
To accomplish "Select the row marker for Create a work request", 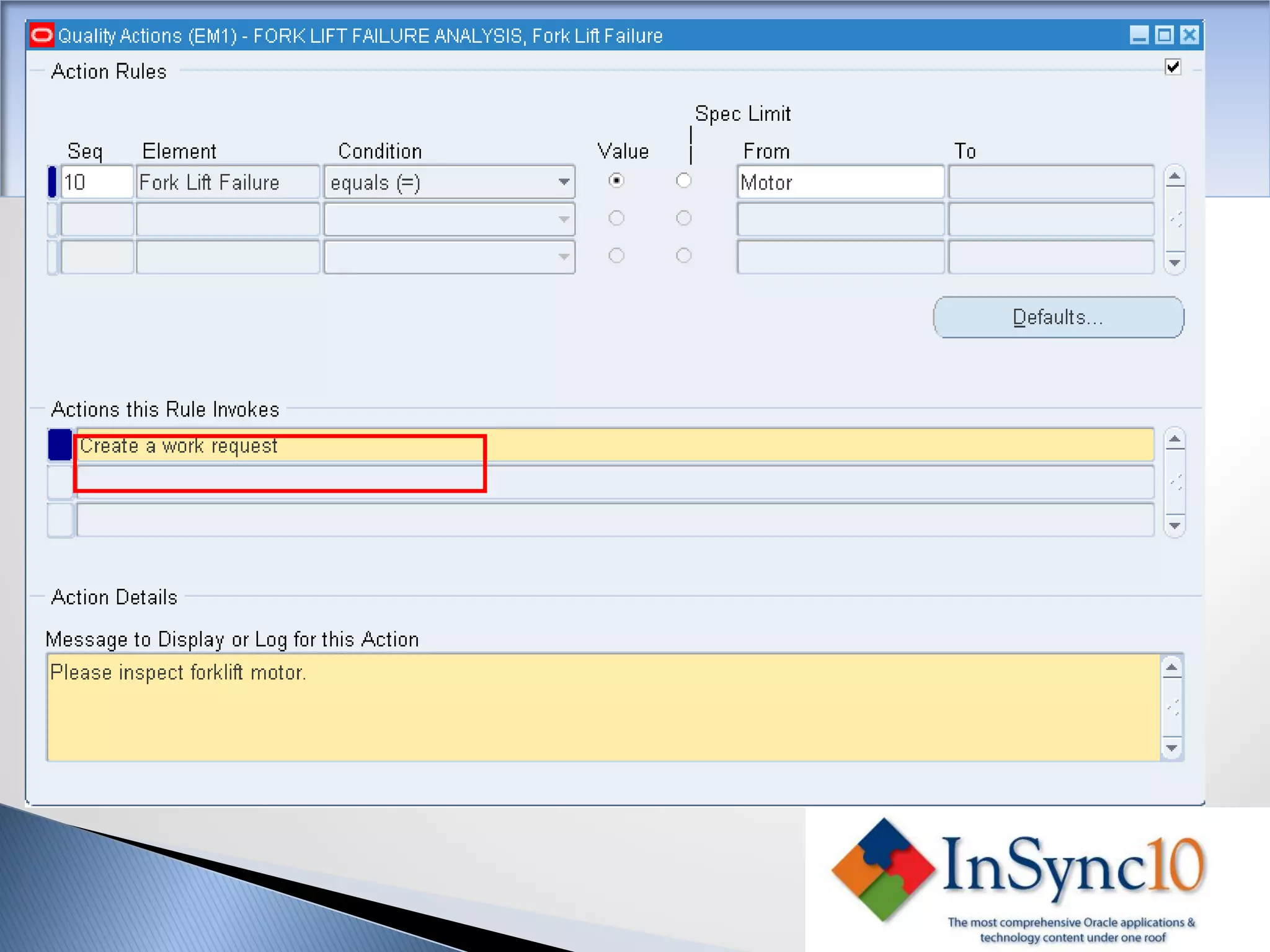I will coord(60,445).
